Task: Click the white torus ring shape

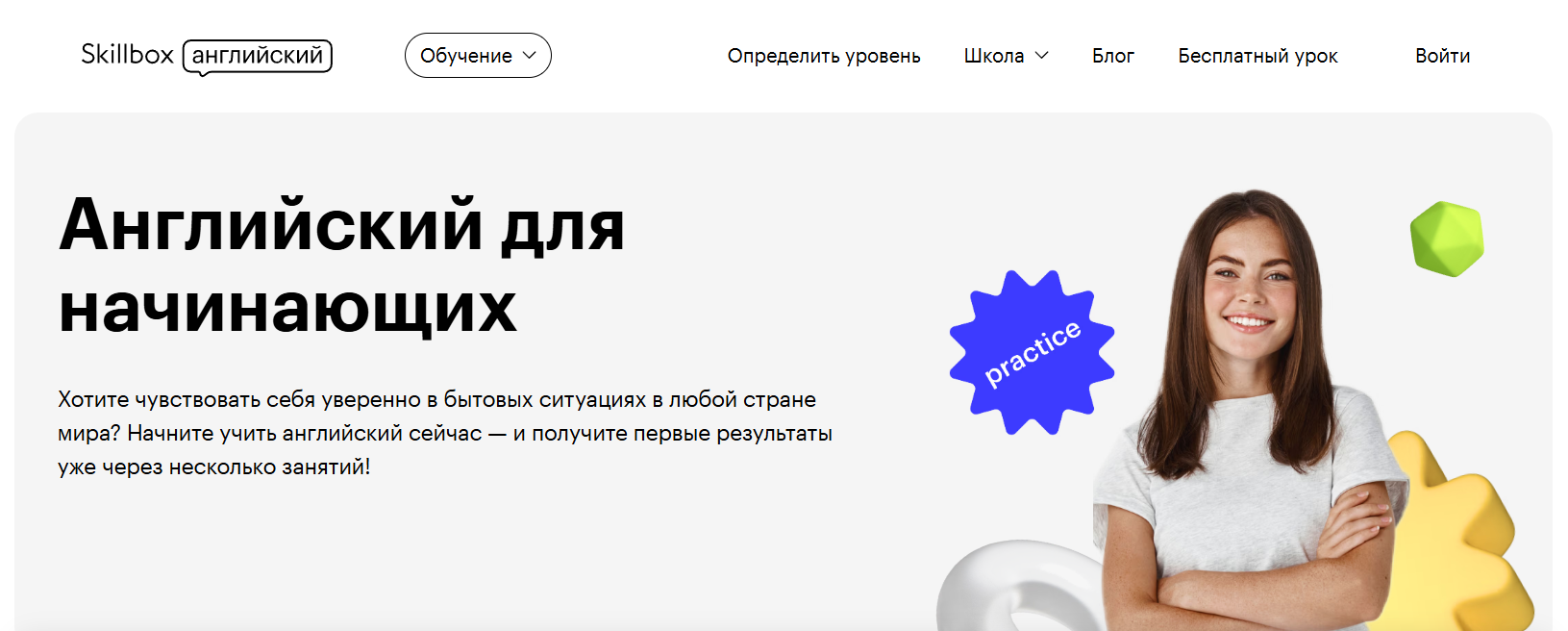Action: 1019,587
